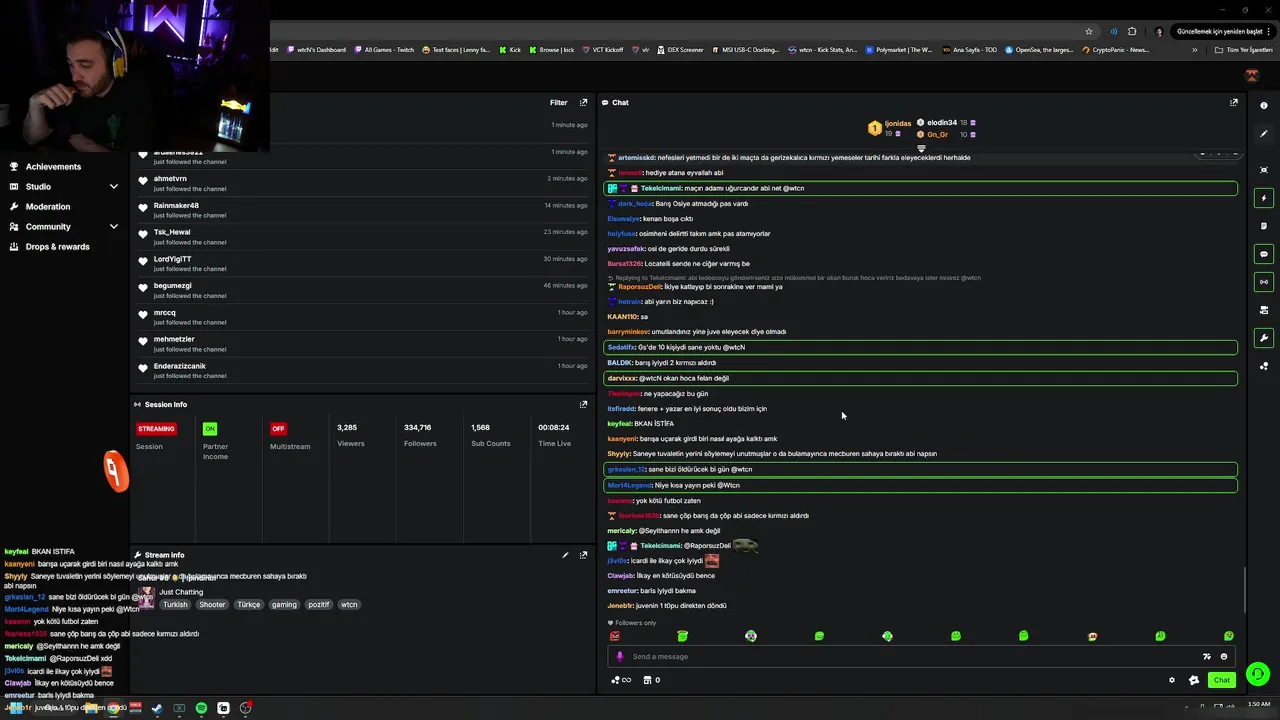Expand the Studio sidebar section

click(x=114, y=187)
